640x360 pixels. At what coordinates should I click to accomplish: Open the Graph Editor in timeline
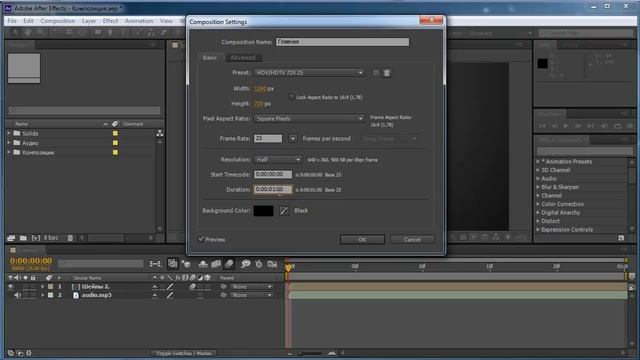[x=272, y=264]
